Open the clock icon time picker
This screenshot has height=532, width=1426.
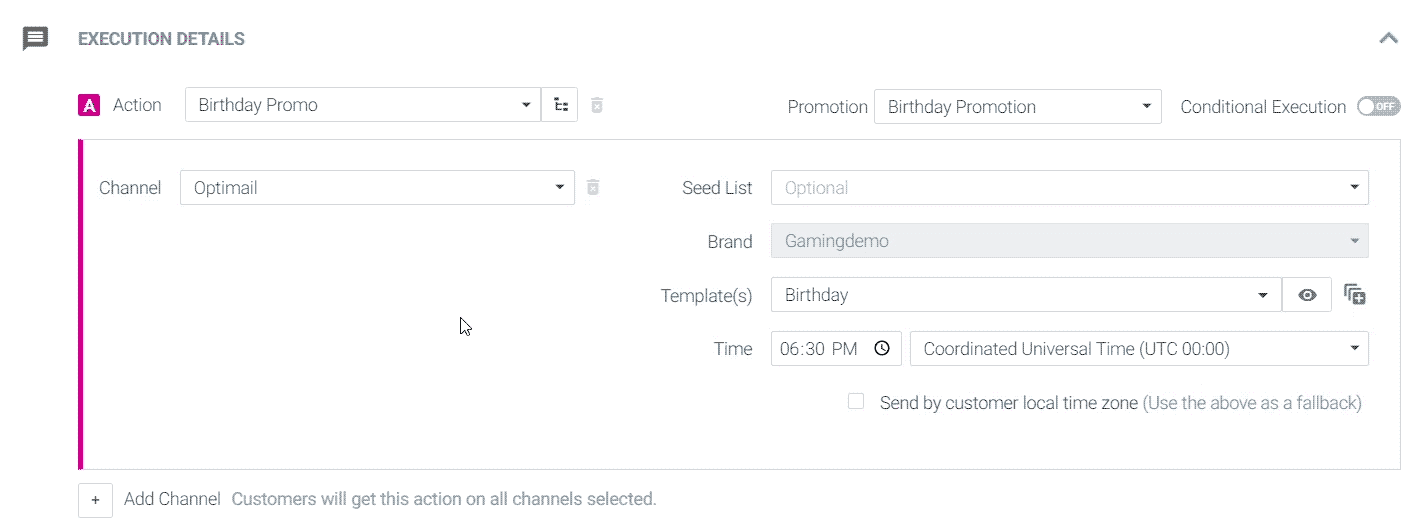tap(882, 349)
